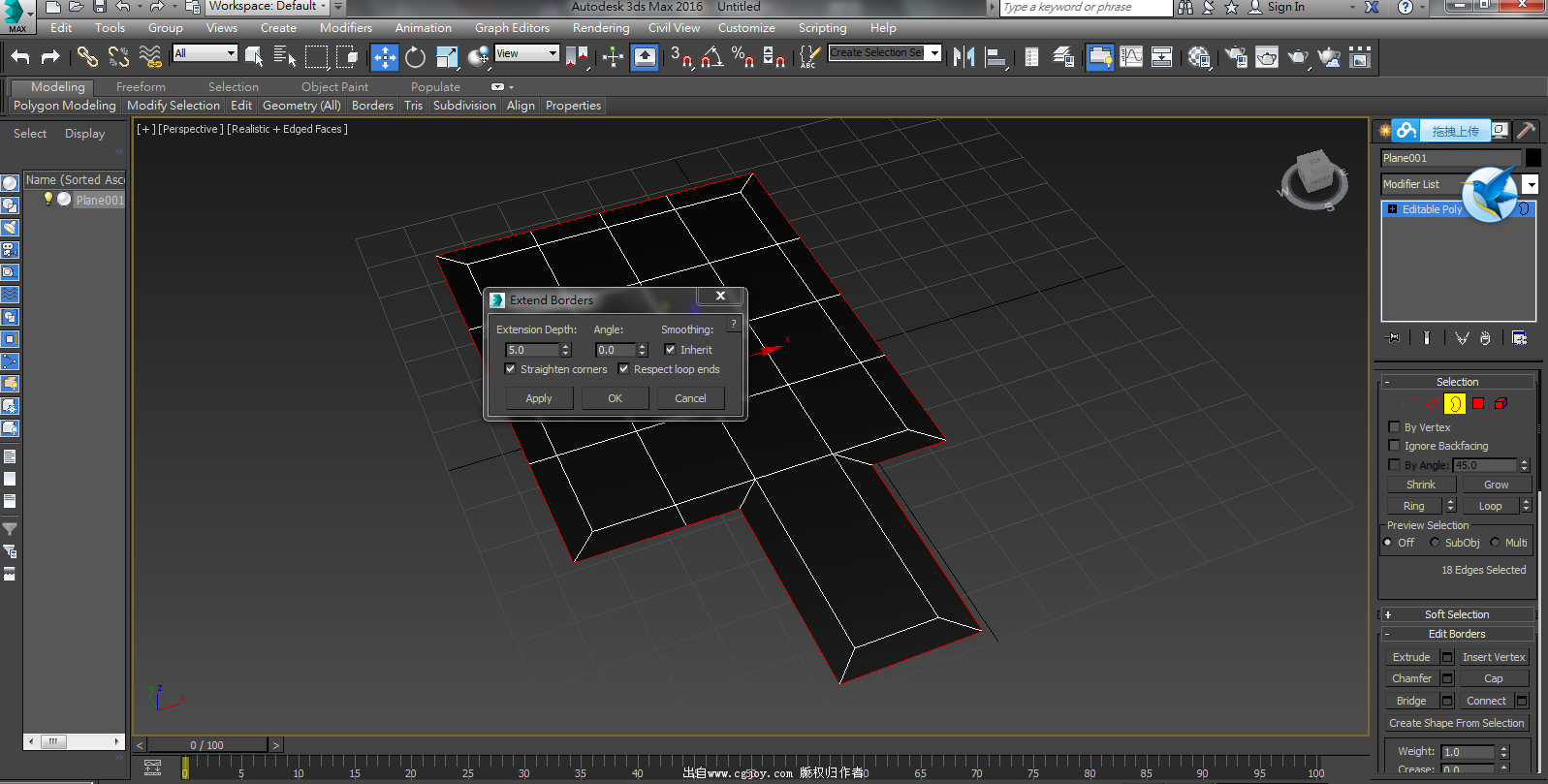Click the Percent Snap toggle icon
The width and height of the screenshot is (1548, 784).
point(742,57)
